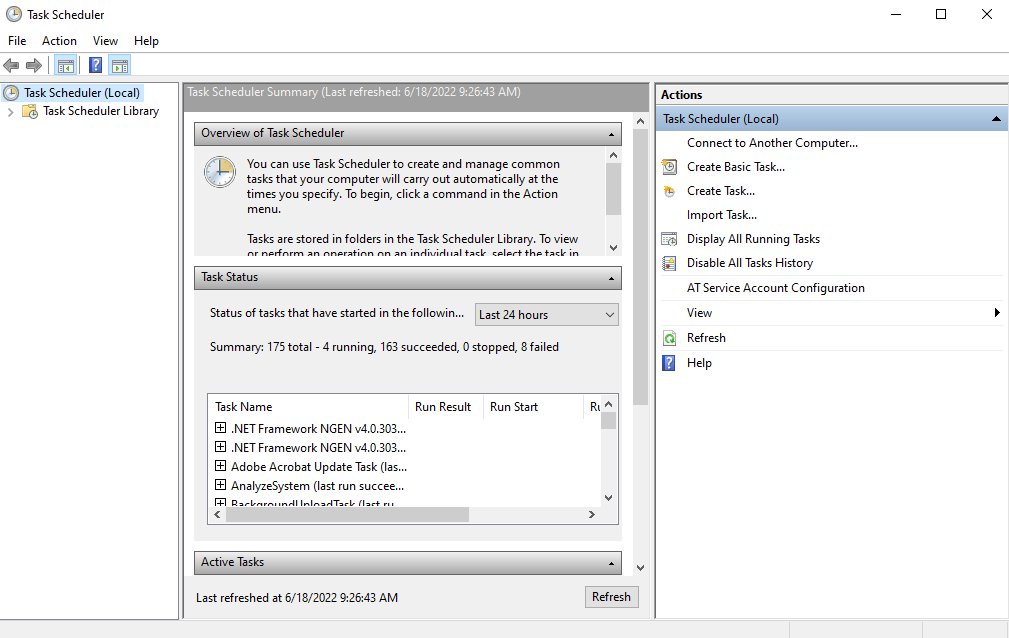Click main summary pane scroll down arrow
This screenshot has width=1009, height=638.
tap(640, 568)
